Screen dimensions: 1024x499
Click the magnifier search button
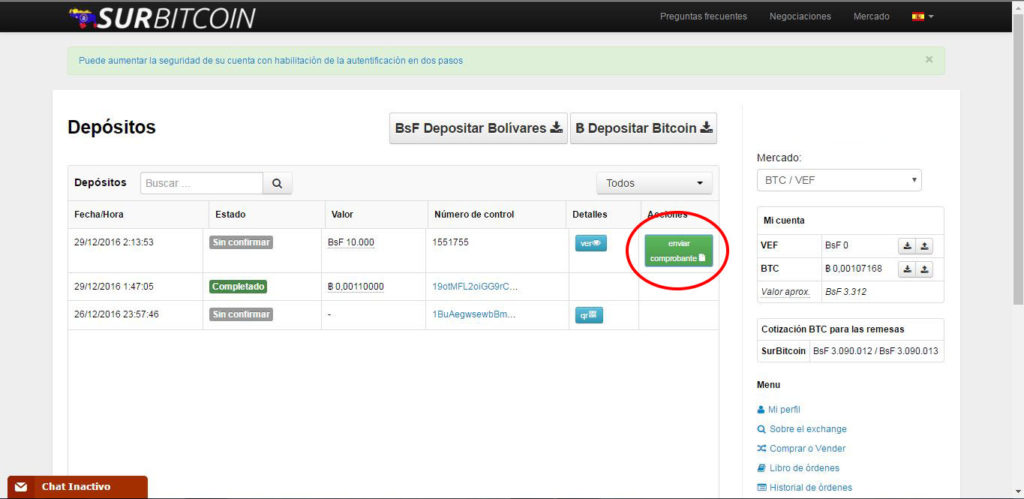pos(278,184)
